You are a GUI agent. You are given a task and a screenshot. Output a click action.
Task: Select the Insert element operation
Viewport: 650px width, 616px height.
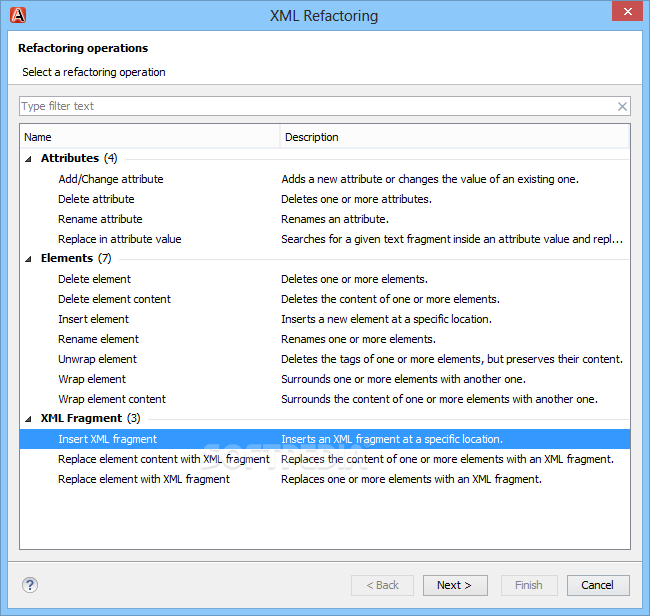click(x=93, y=319)
